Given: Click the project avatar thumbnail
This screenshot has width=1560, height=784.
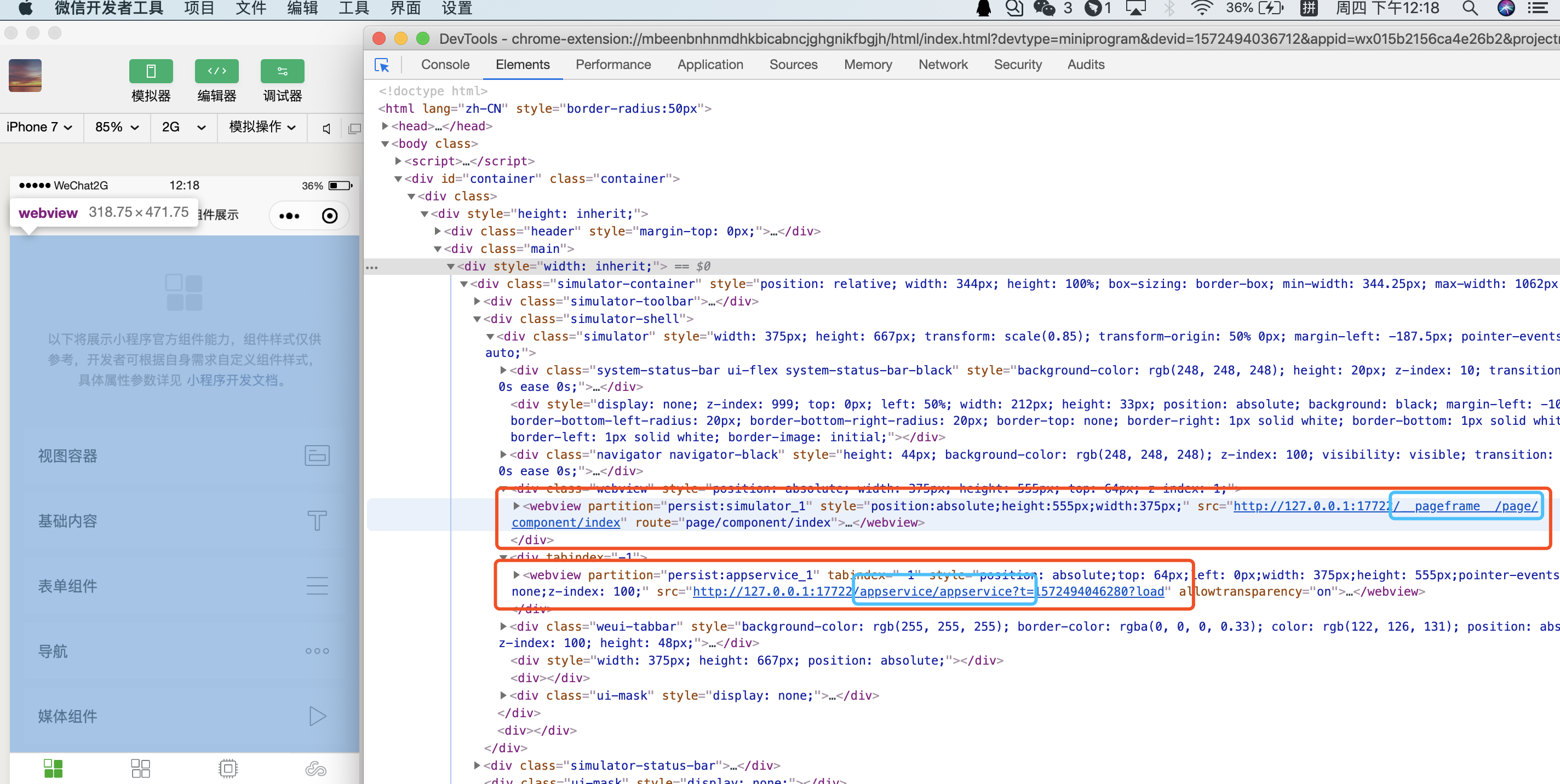Looking at the screenshot, I should [x=25, y=76].
